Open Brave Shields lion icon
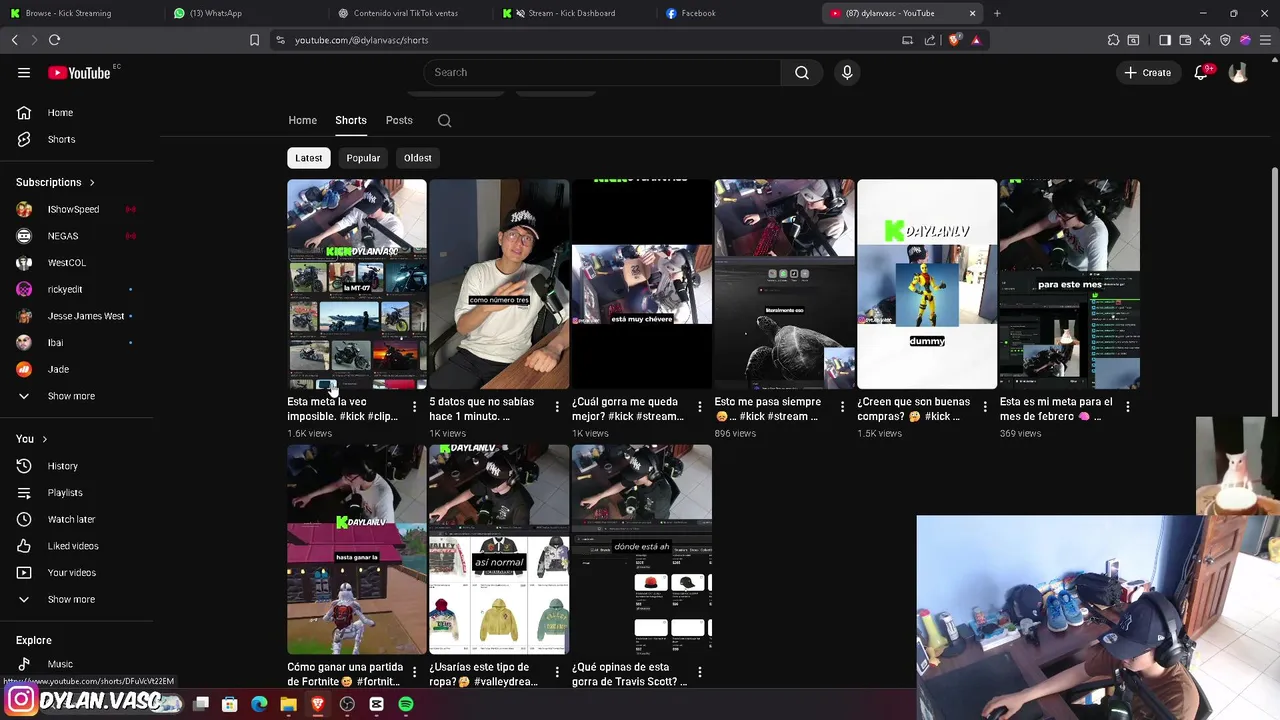 (x=954, y=40)
